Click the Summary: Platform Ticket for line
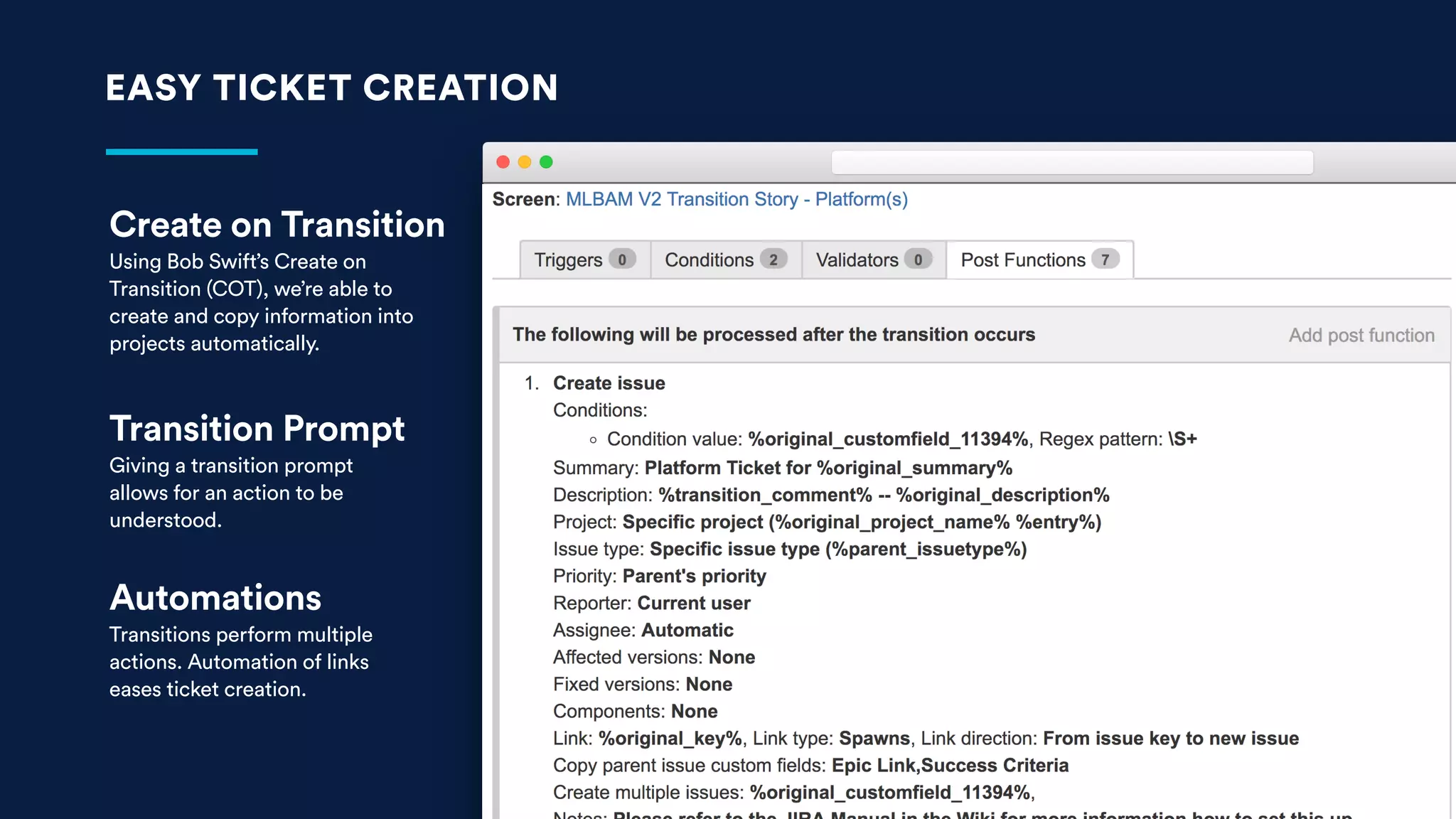The image size is (1456, 819). [783, 468]
